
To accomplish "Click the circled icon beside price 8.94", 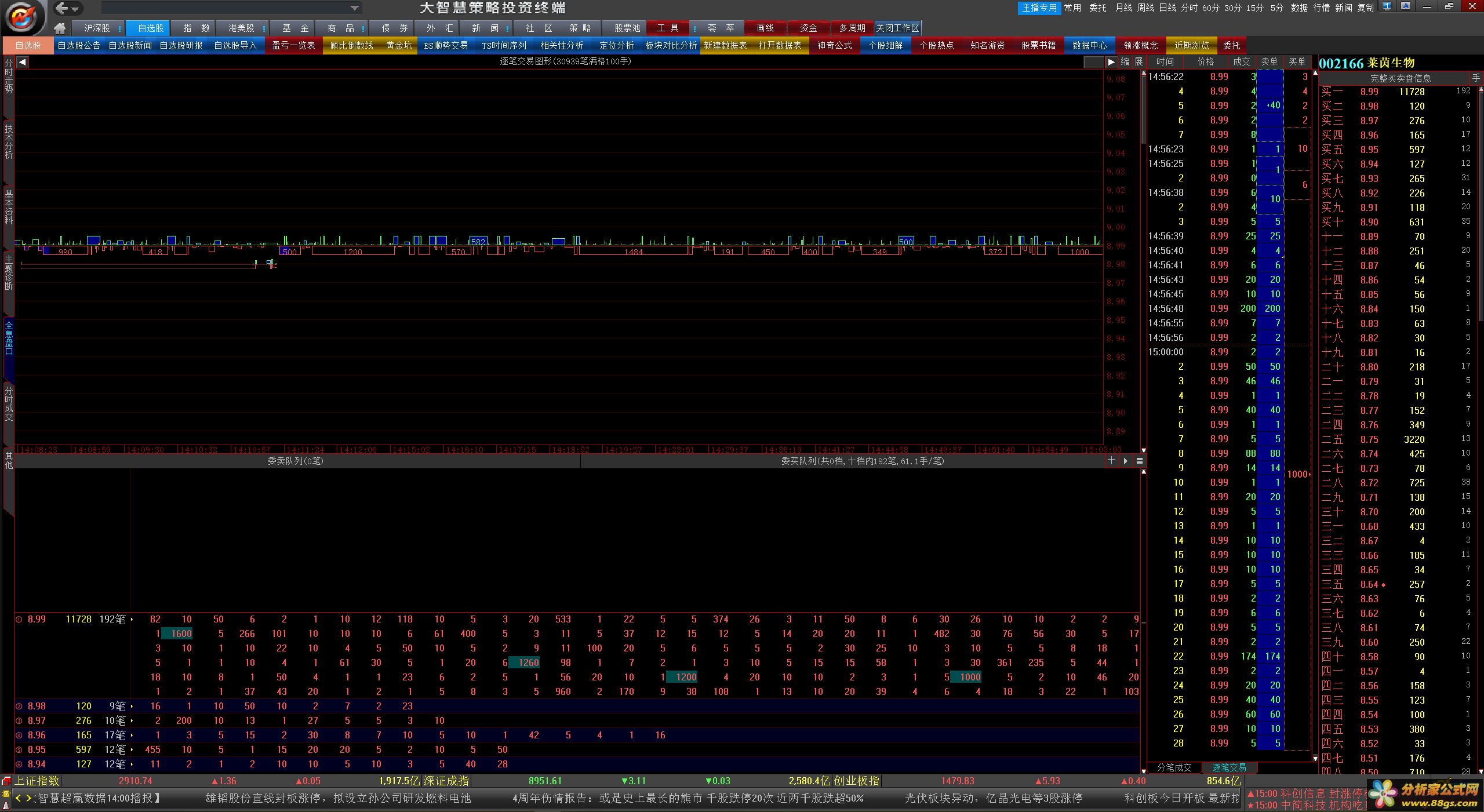I will pyautogui.click(x=19, y=764).
